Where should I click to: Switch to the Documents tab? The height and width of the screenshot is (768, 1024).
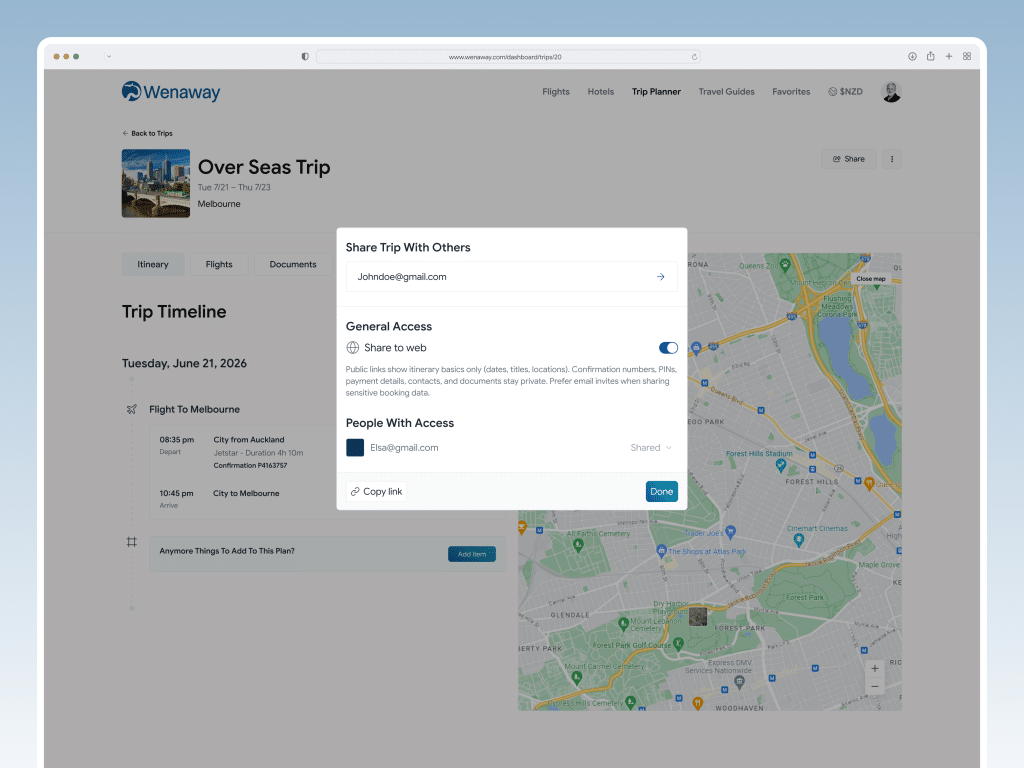tap(293, 264)
